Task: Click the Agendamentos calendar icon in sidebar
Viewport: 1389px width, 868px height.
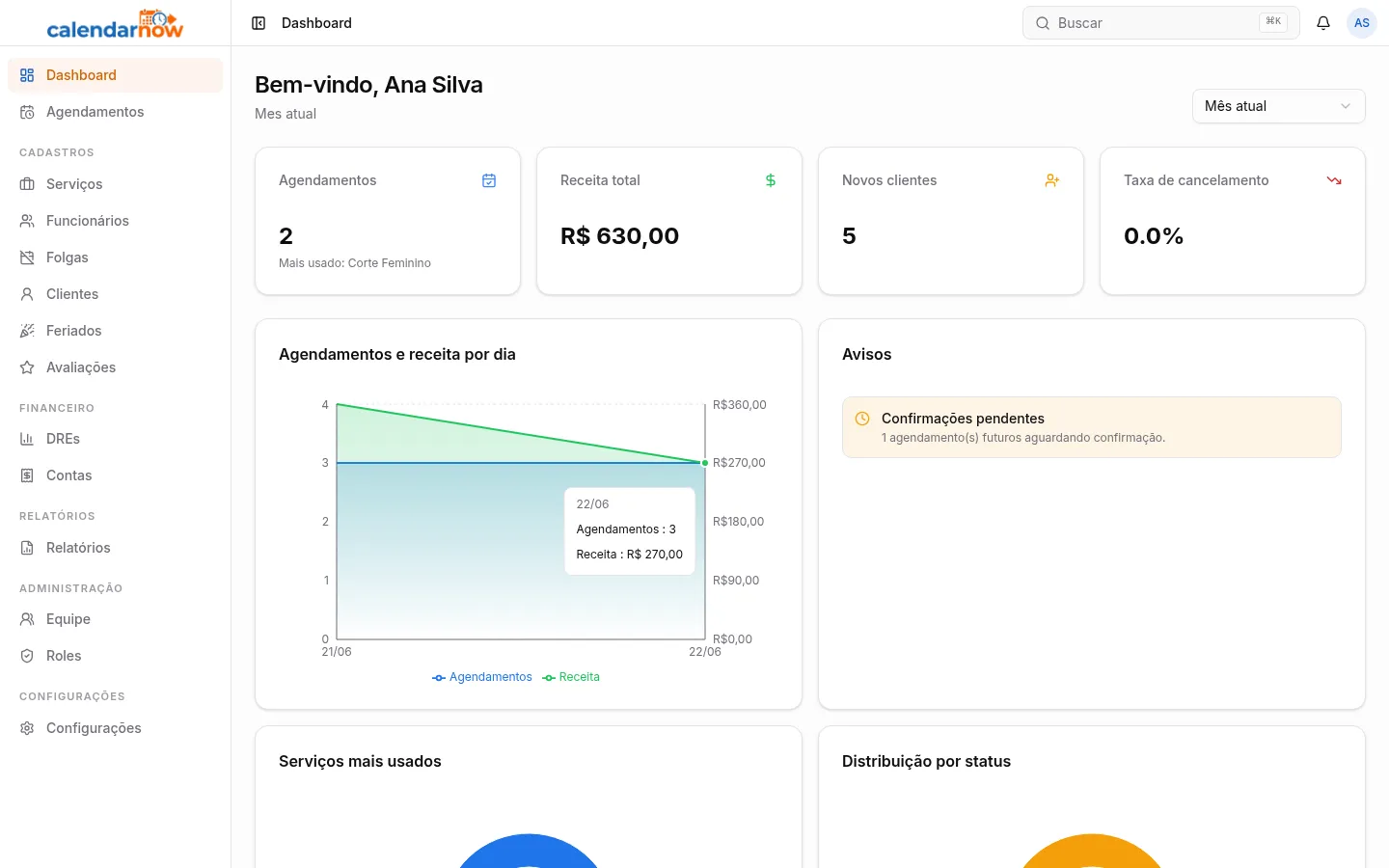Action: (27, 112)
